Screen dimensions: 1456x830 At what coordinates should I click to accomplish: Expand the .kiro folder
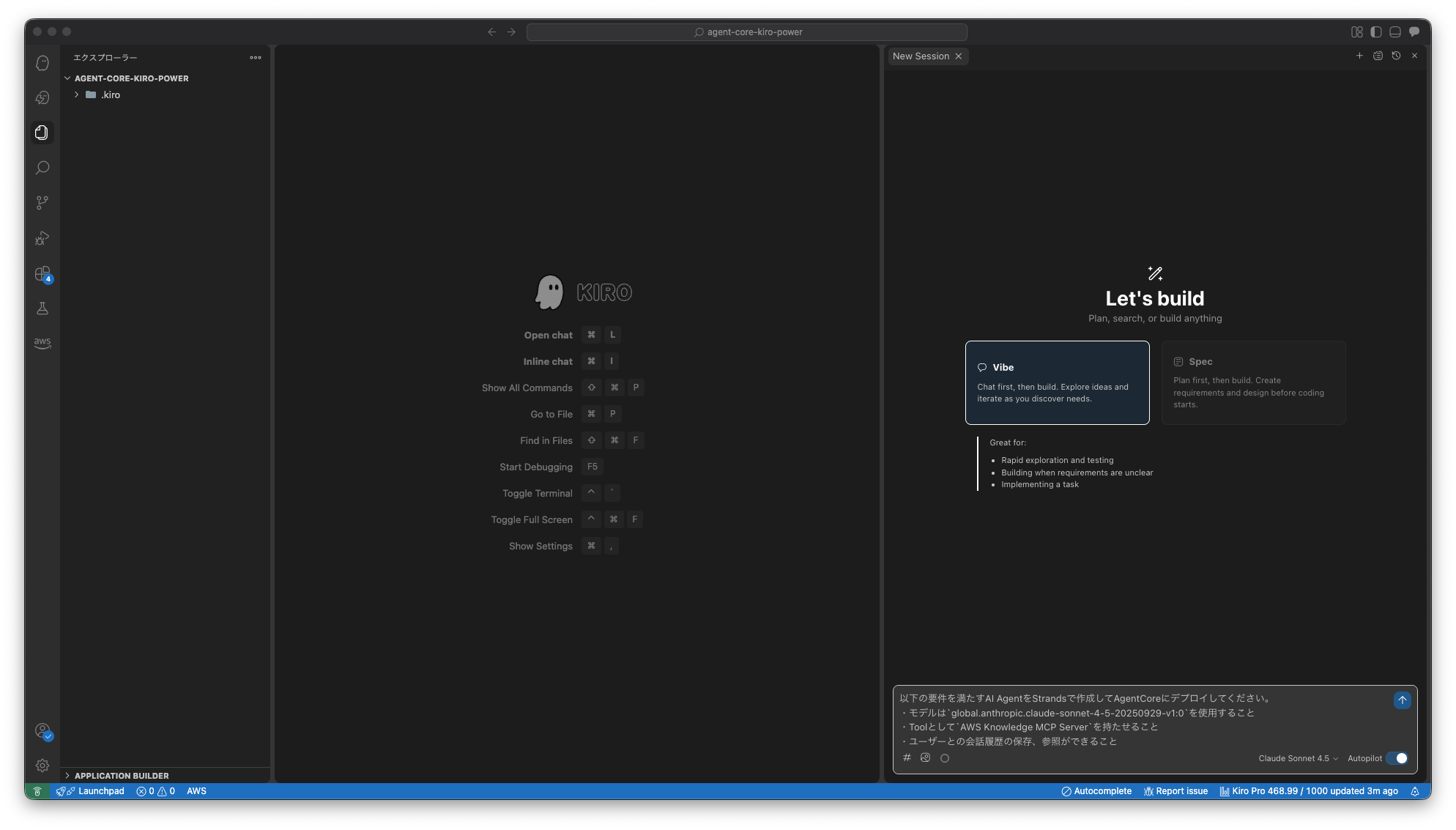[110, 95]
